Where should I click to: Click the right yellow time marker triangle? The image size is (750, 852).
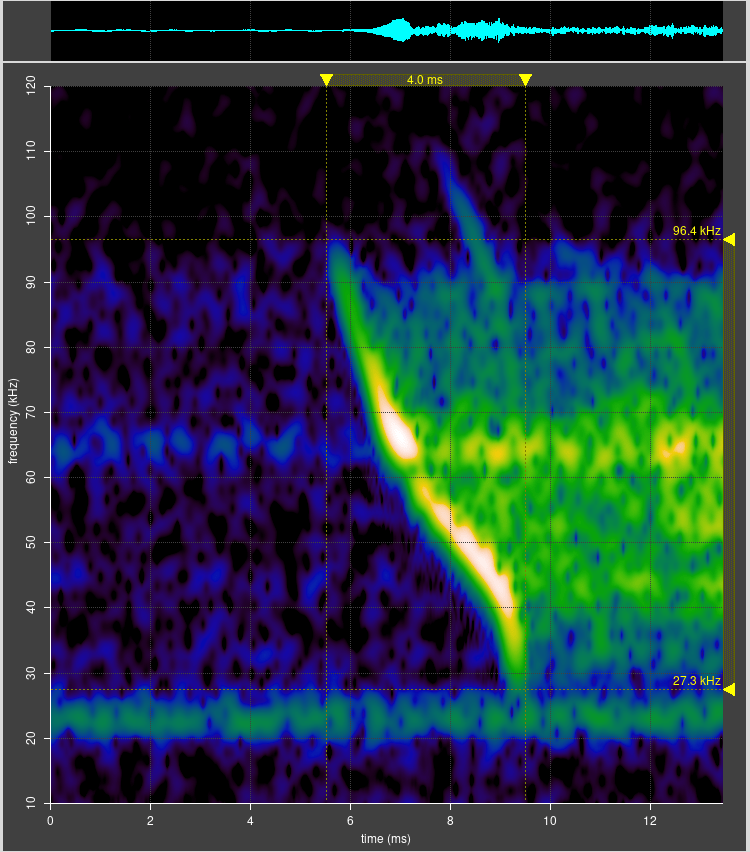pyautogui.click(x=525, y=80)
